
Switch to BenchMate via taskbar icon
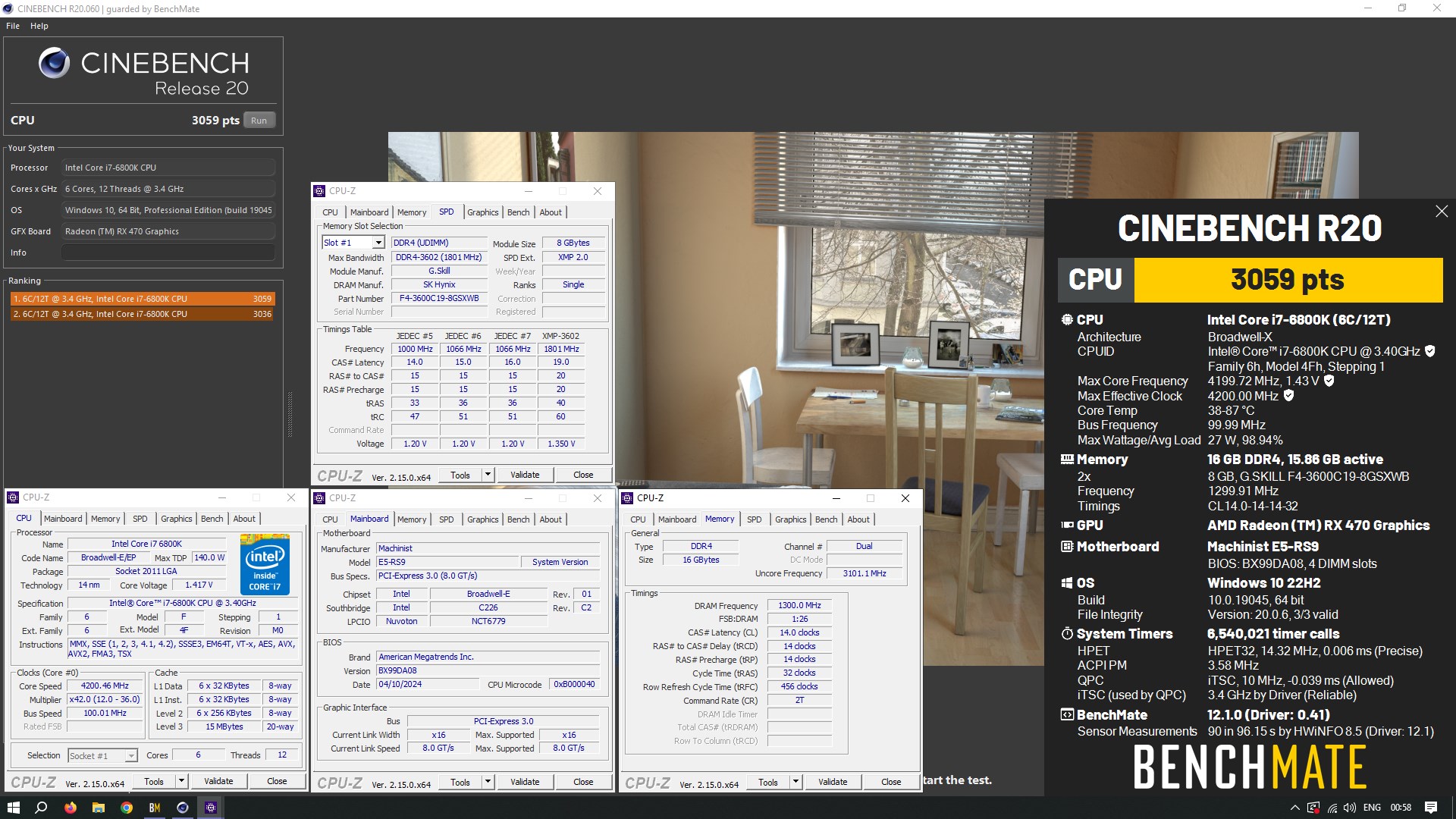pyautogui.click(x=155, y=808)
